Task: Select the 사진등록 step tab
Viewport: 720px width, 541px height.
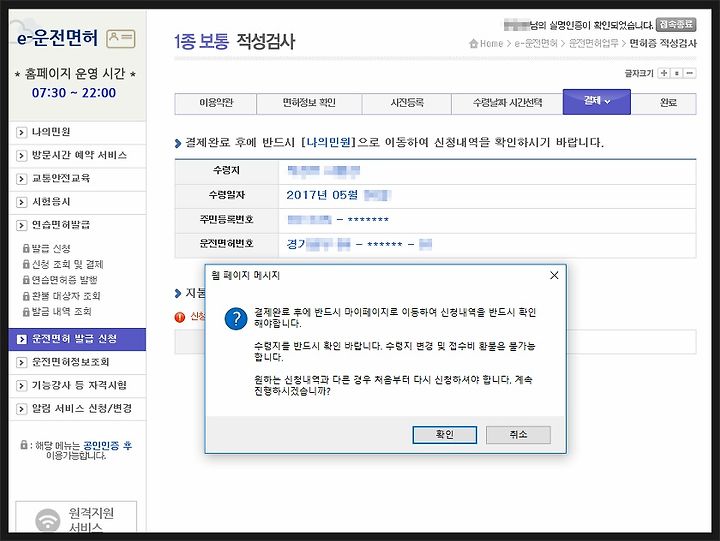Action: click(x=407, y=103)
